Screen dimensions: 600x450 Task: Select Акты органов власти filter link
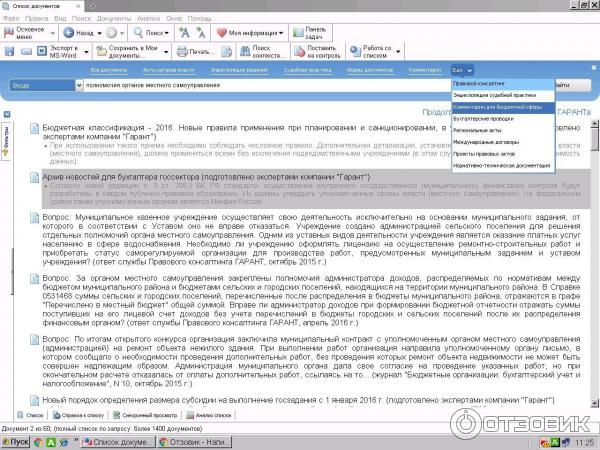click(168, 70)
